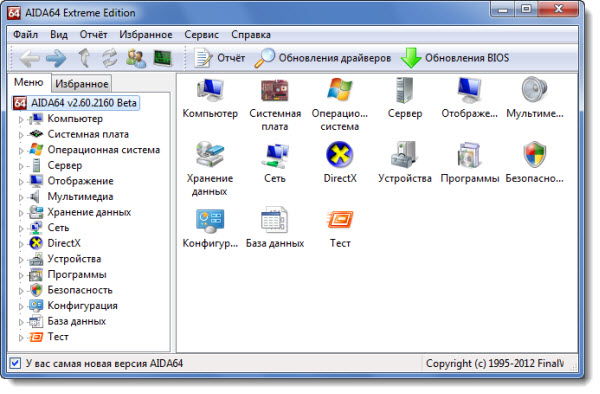The width and height of the screenshot is (600, 394).
Task: Click the users icon in toolbar
Action: point(136,58)
